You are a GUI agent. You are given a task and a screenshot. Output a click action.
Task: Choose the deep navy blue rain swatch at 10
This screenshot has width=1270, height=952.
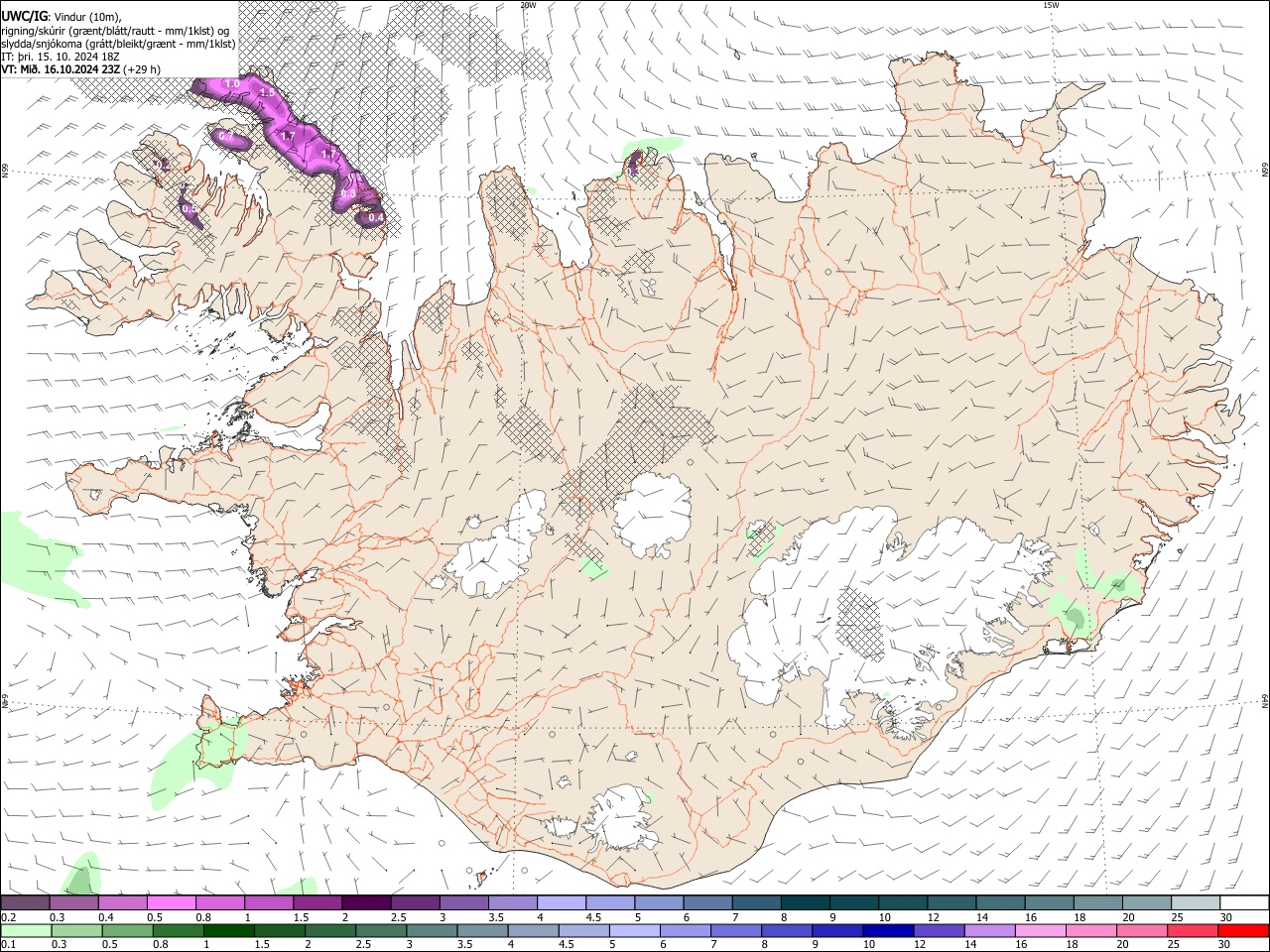888,930
